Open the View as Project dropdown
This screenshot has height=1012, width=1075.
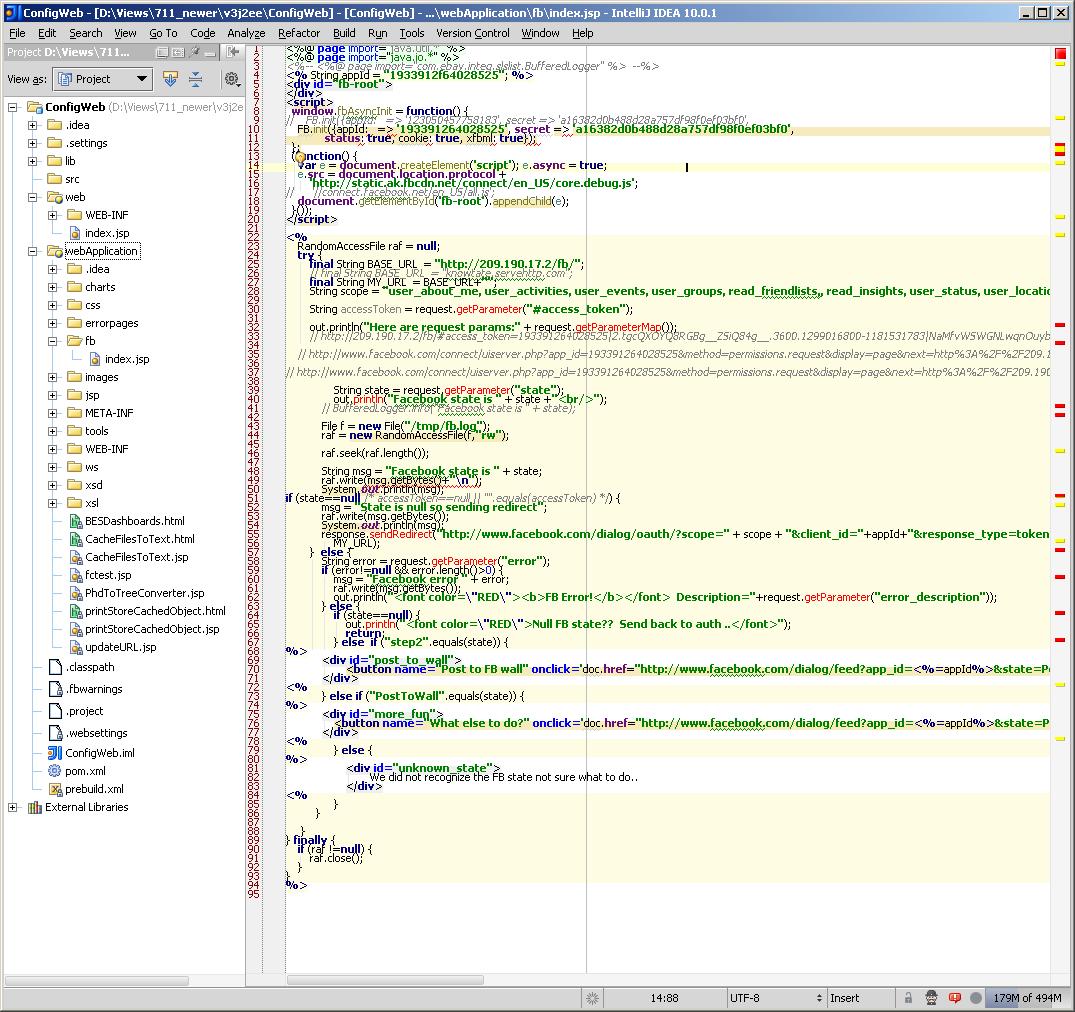click(102, 79)
